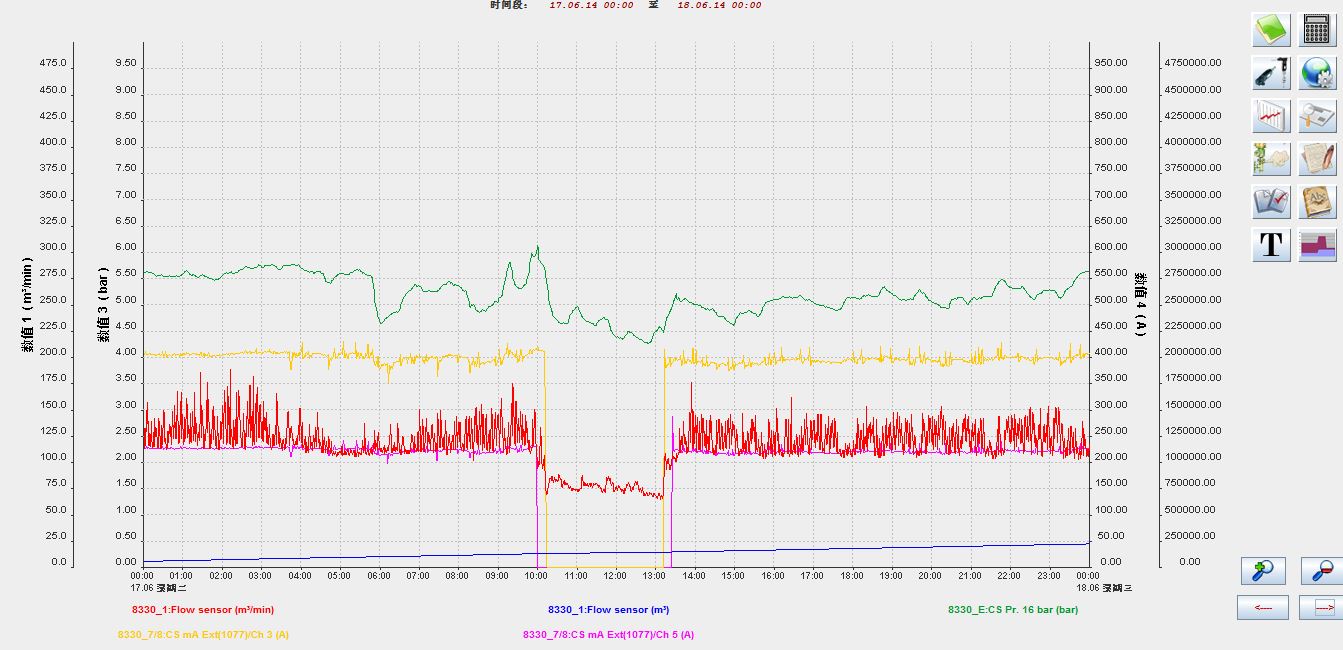Image resolution: width=1343 pixels, height=650 pixels.
Task: Zoom out with the minus magnifier
Action: [1321, 570]
